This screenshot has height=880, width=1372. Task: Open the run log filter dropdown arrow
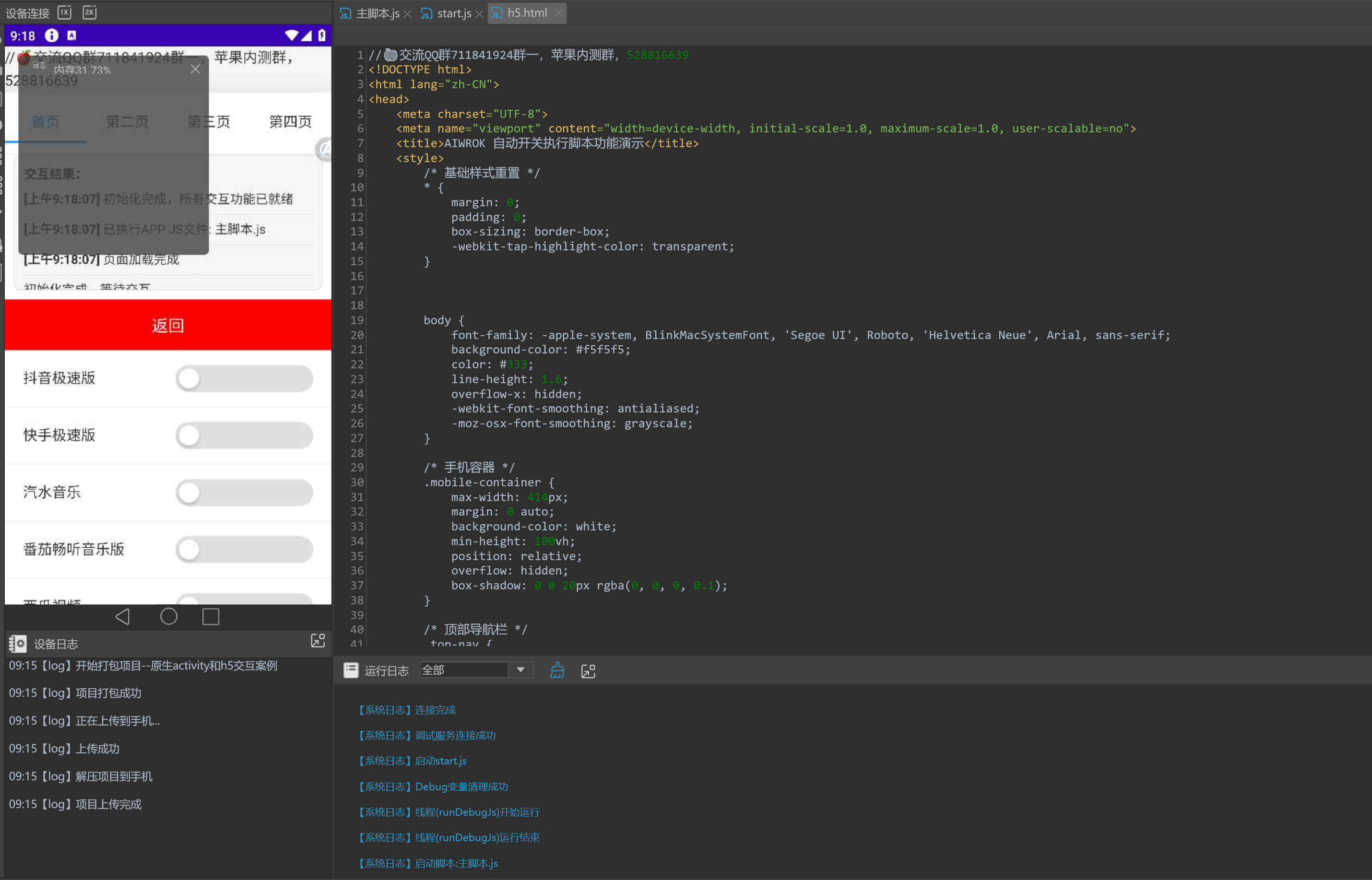coord(520,670)
